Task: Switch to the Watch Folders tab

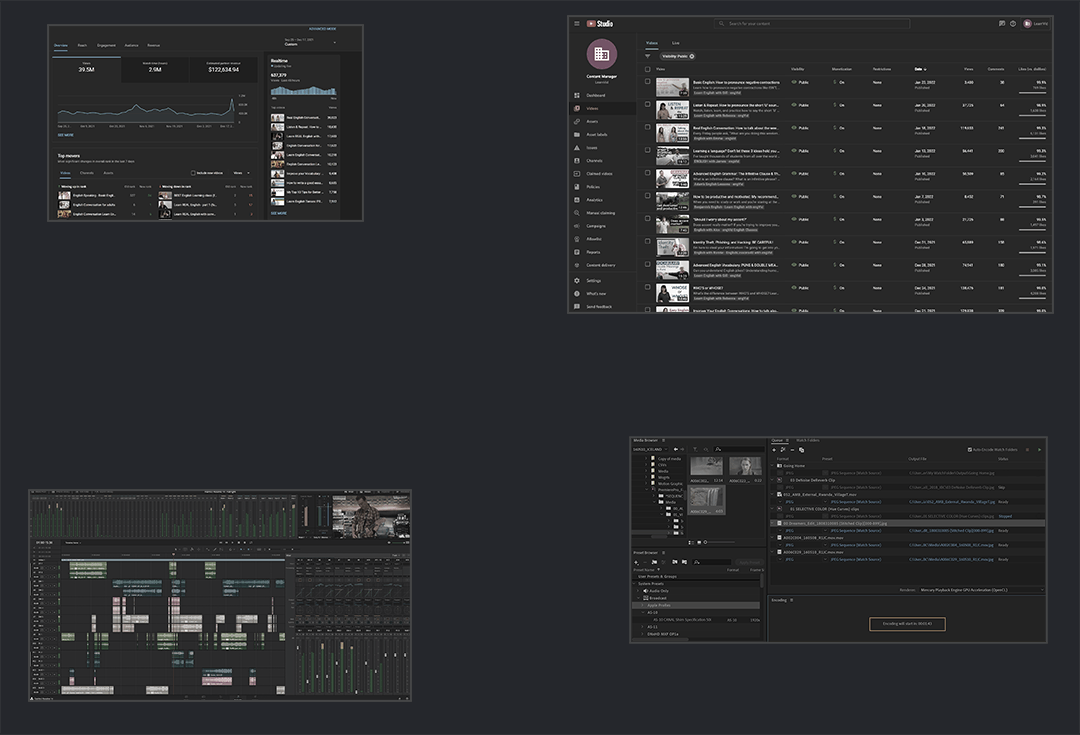Action: [x=807, y=440]
